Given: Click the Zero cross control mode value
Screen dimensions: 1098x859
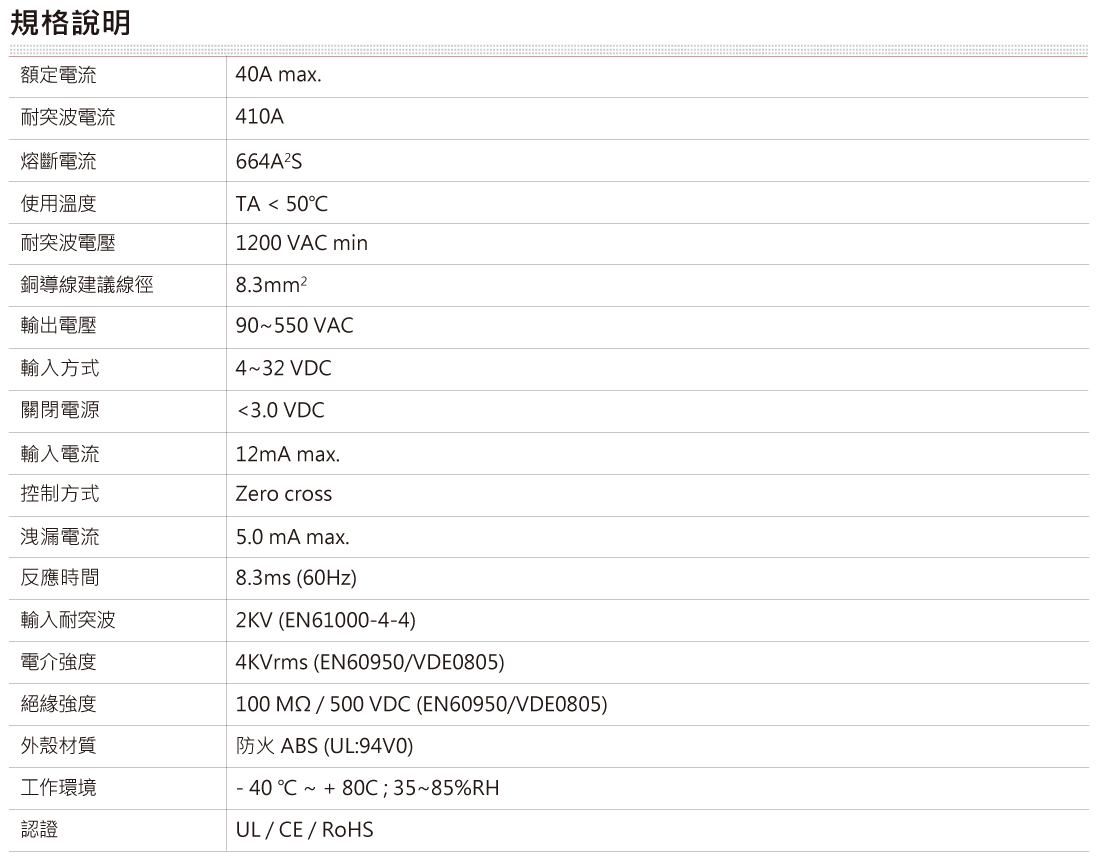Looking at the screenshot, I should (284, 494).
